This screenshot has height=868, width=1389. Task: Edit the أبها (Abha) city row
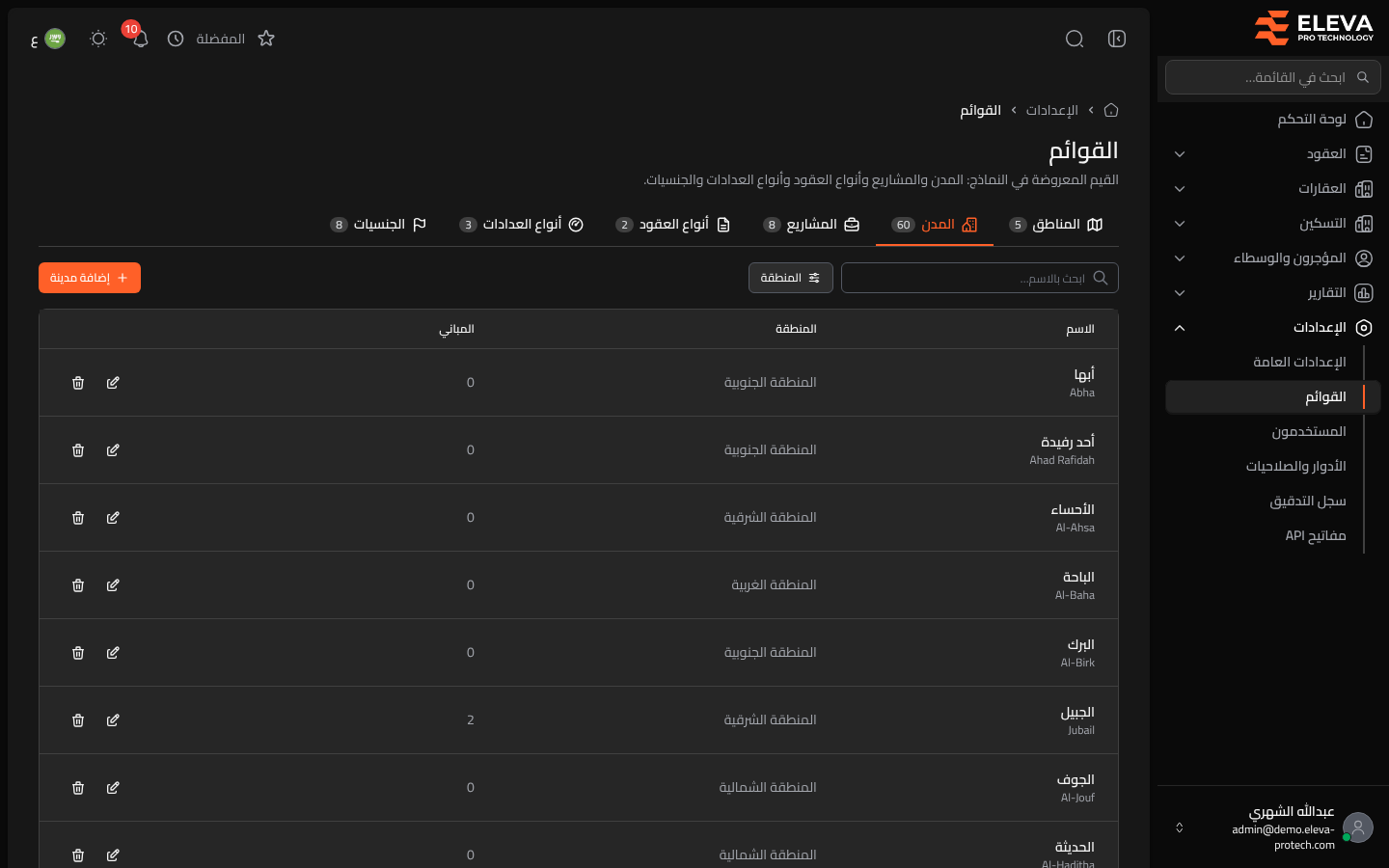tap(113, 383)
